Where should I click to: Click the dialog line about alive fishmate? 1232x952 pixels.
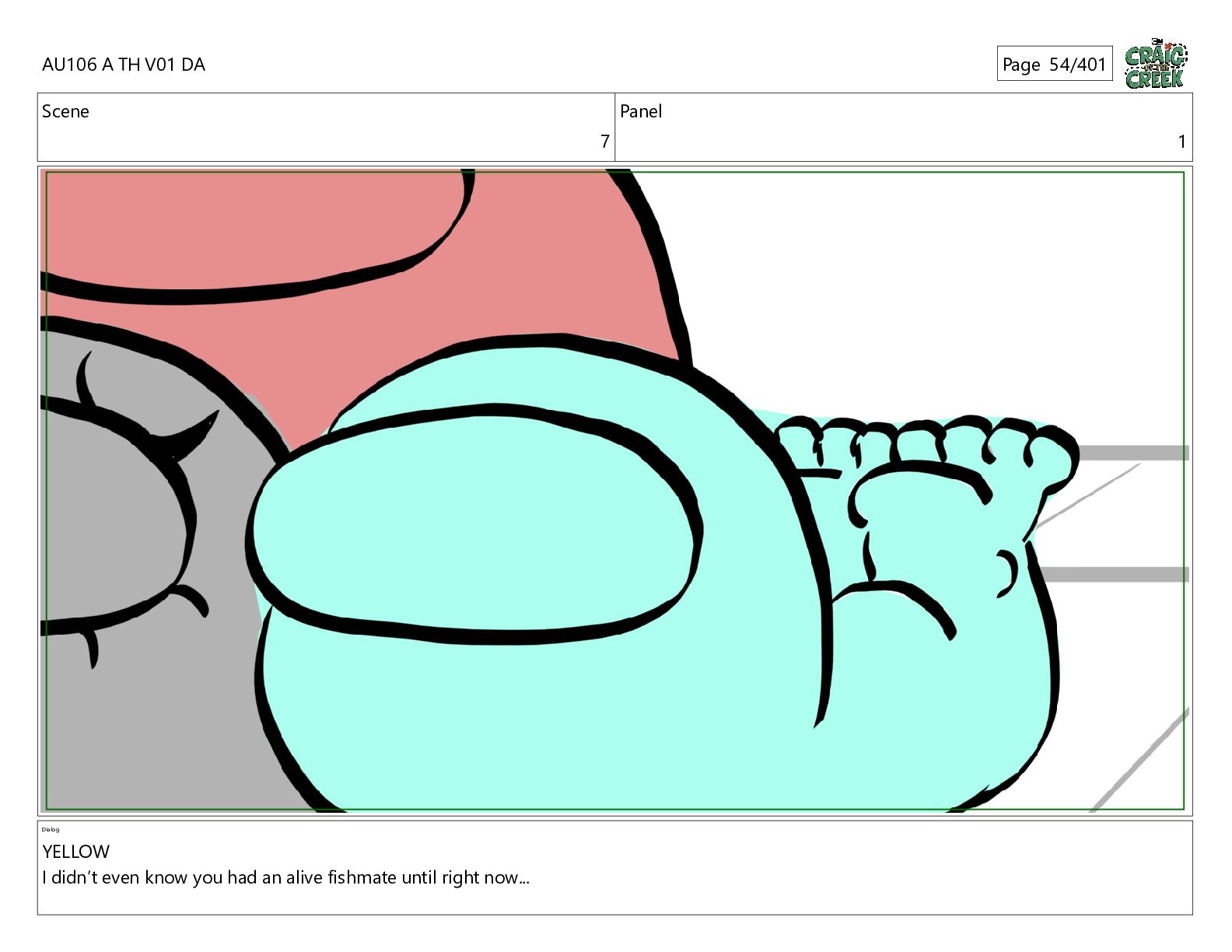tap(286, 878)
